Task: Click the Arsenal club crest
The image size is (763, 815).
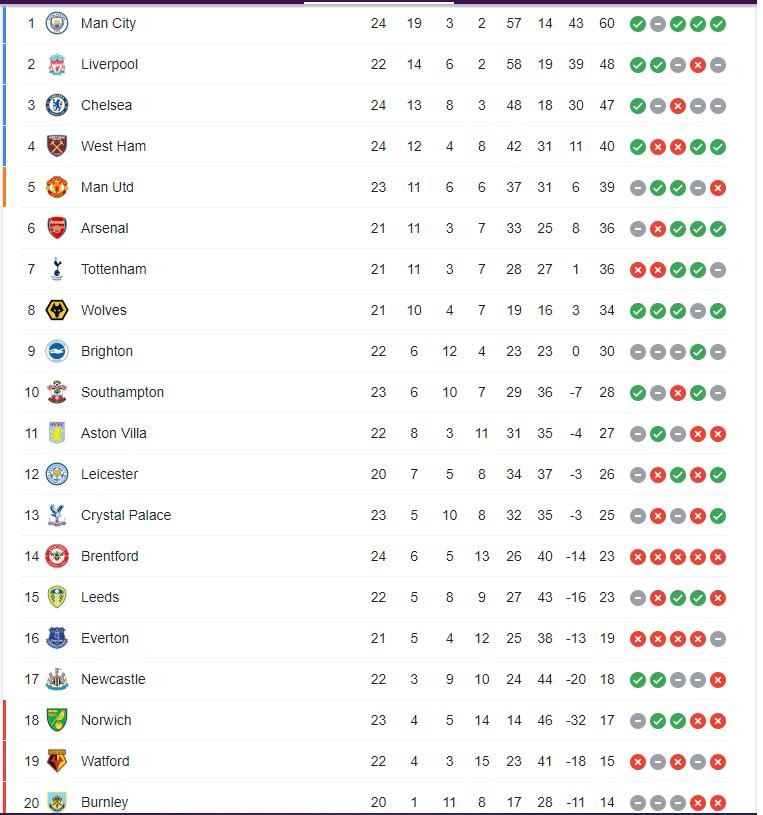Action: tap(57, 228)
